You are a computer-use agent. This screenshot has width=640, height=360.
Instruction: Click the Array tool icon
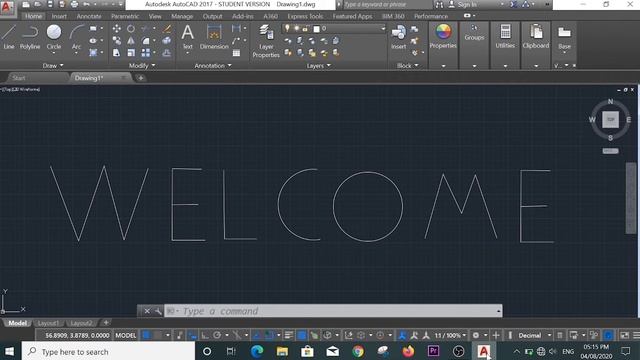click(x=146, y=53)
